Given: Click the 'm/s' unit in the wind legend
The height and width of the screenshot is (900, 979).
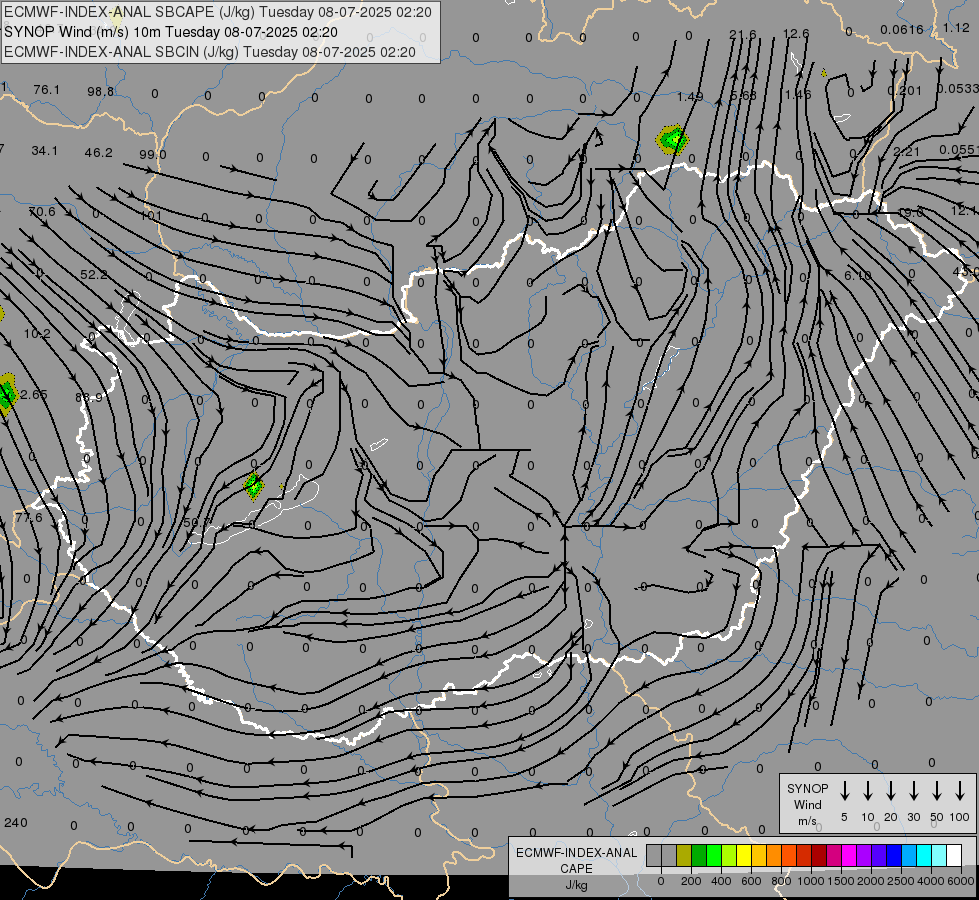Looking at the screenshot, I should tap(807, 821).
